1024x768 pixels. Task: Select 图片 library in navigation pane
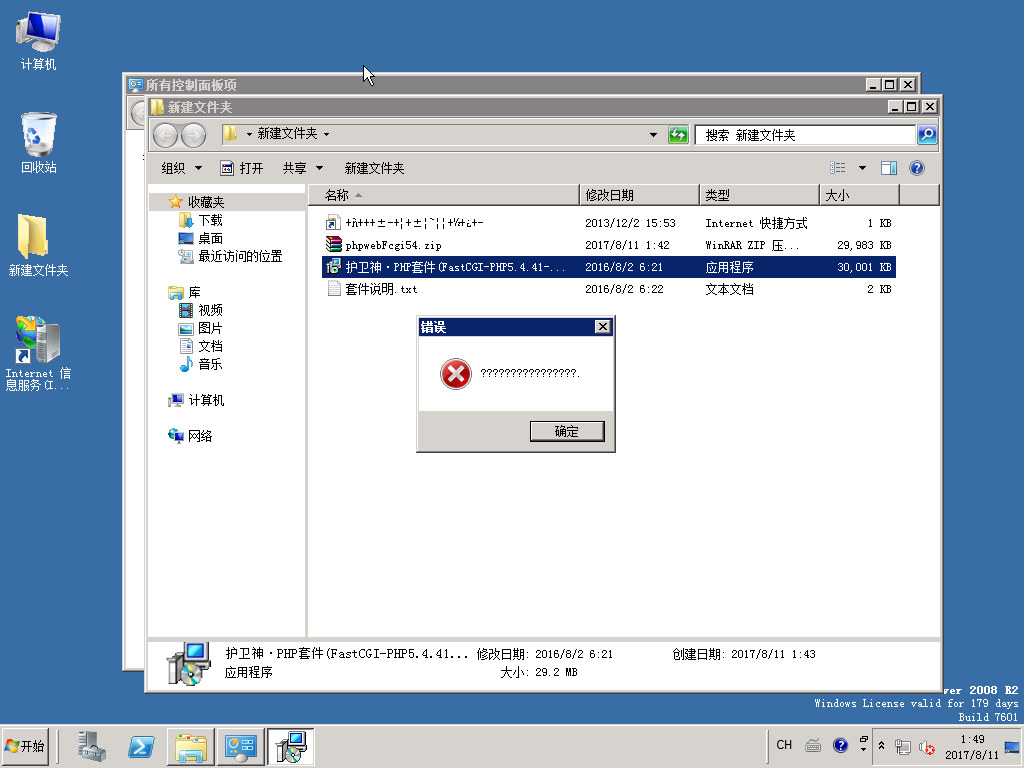coord(210,328)
